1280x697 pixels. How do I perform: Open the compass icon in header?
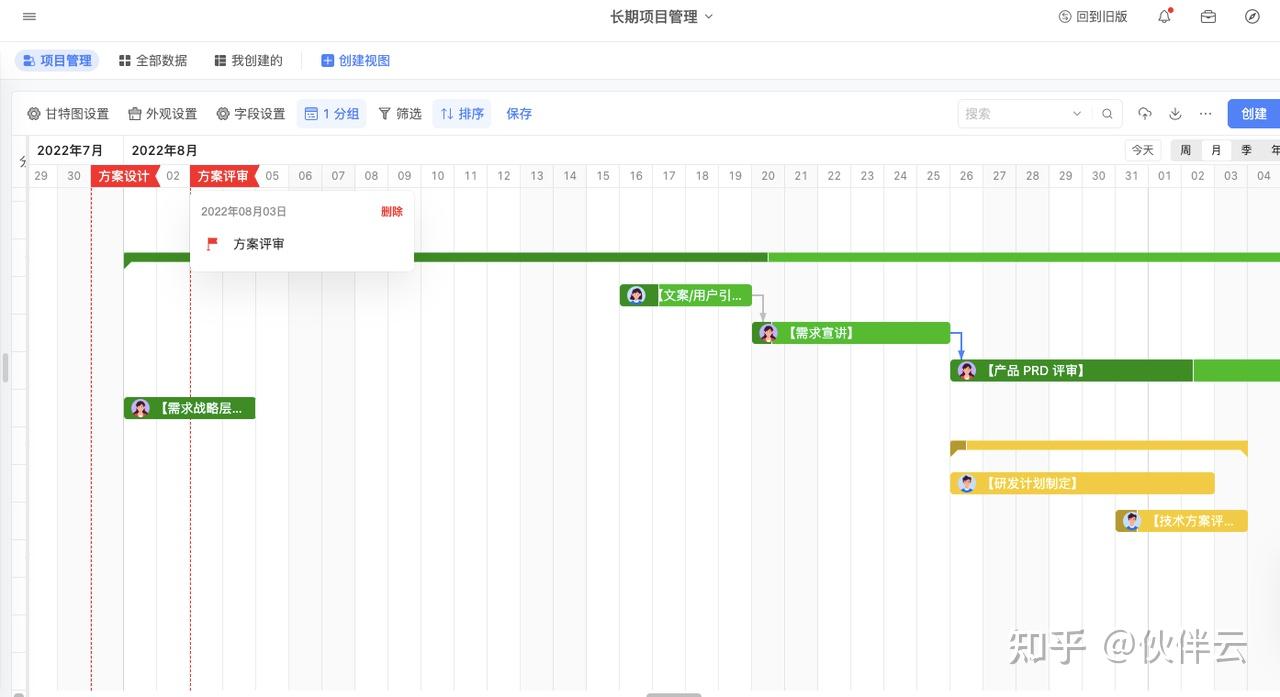pos(1252,17)
